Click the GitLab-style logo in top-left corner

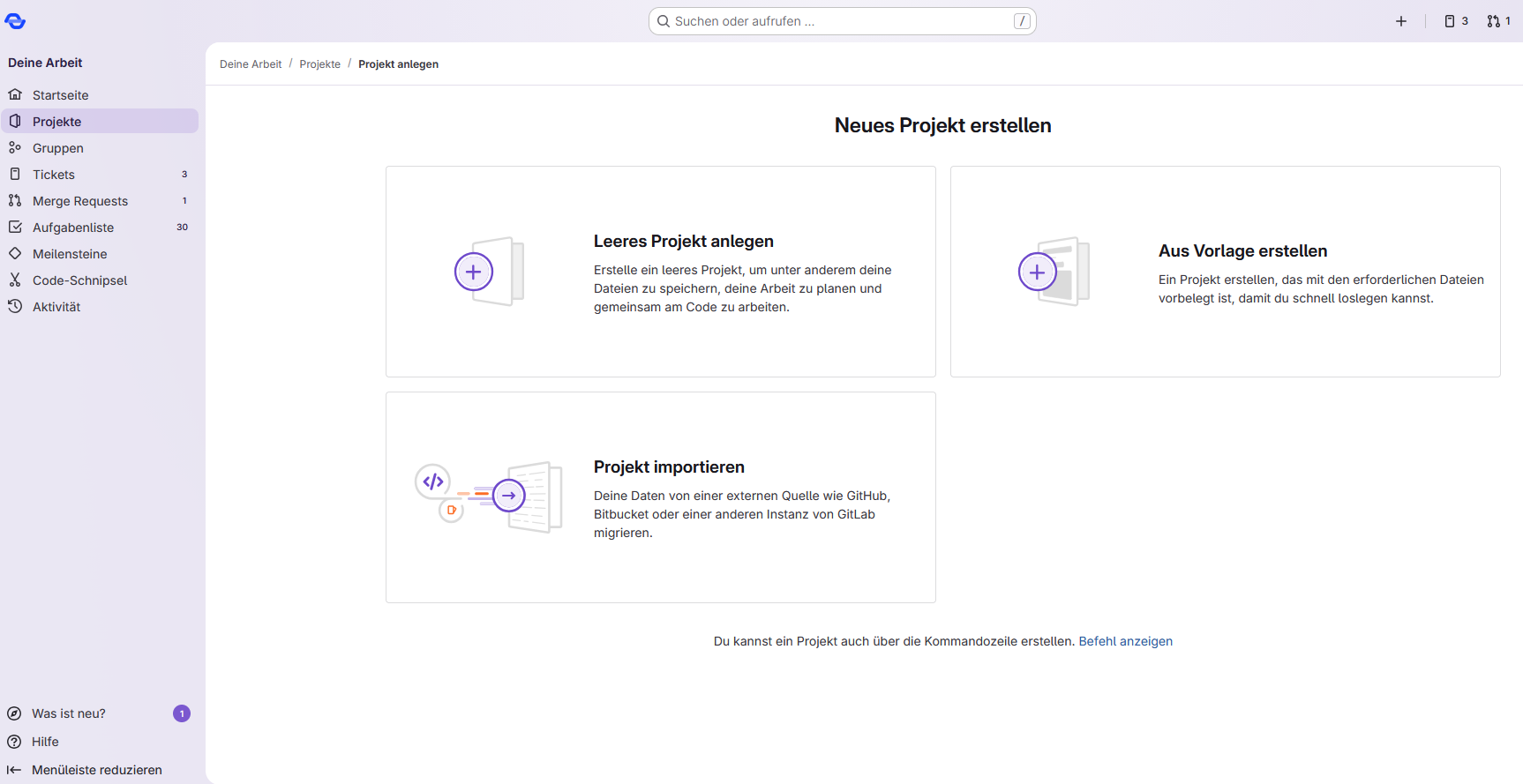coord(15,21)
